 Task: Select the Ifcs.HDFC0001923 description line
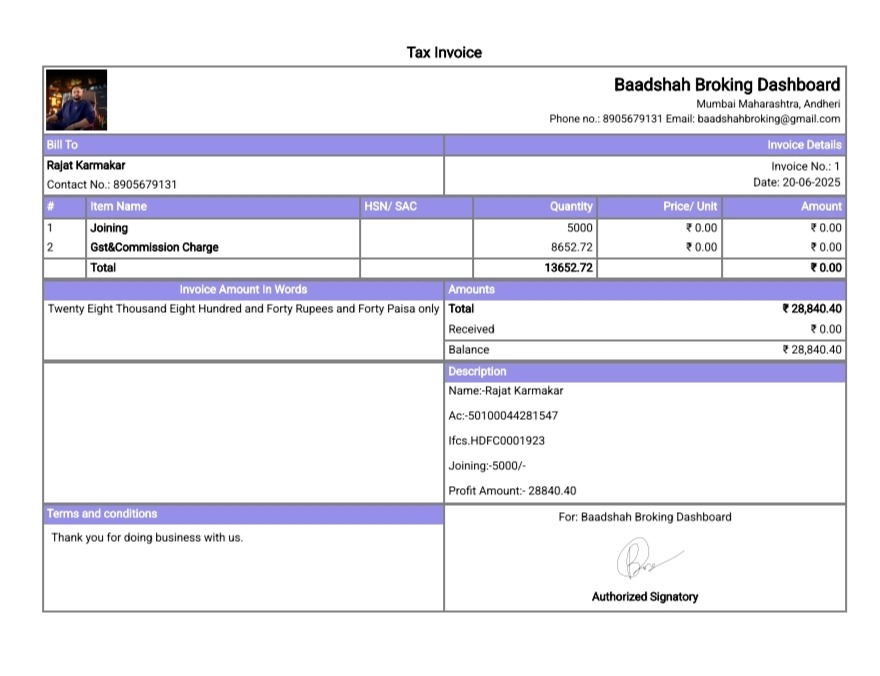click(x=497, y=441)
